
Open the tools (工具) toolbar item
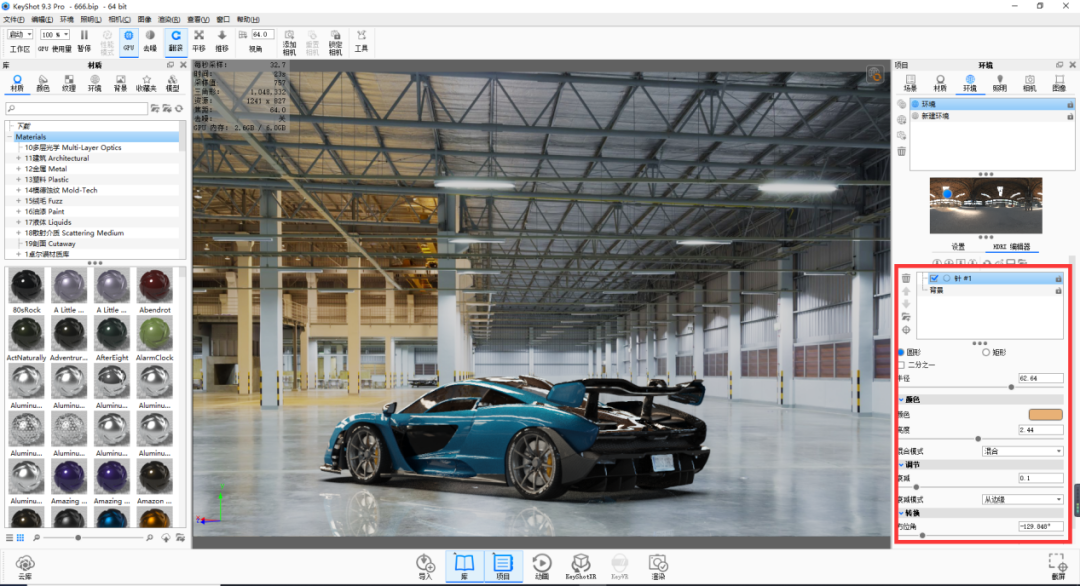pos(361,41)
